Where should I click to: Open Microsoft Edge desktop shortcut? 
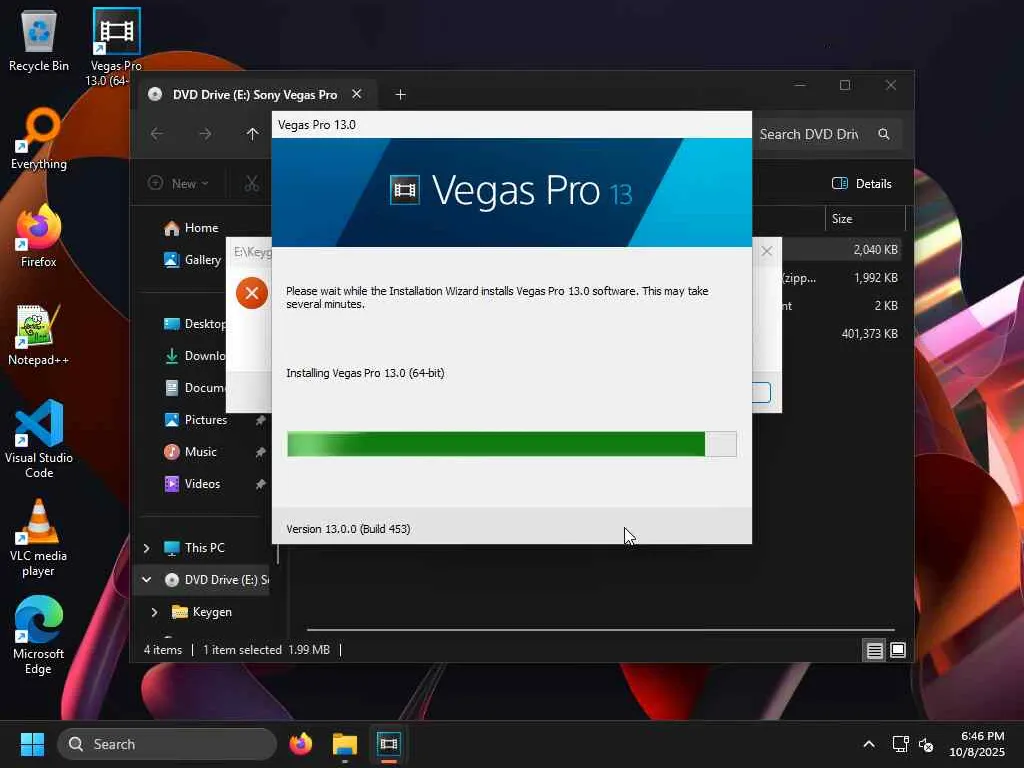[39, 636]
